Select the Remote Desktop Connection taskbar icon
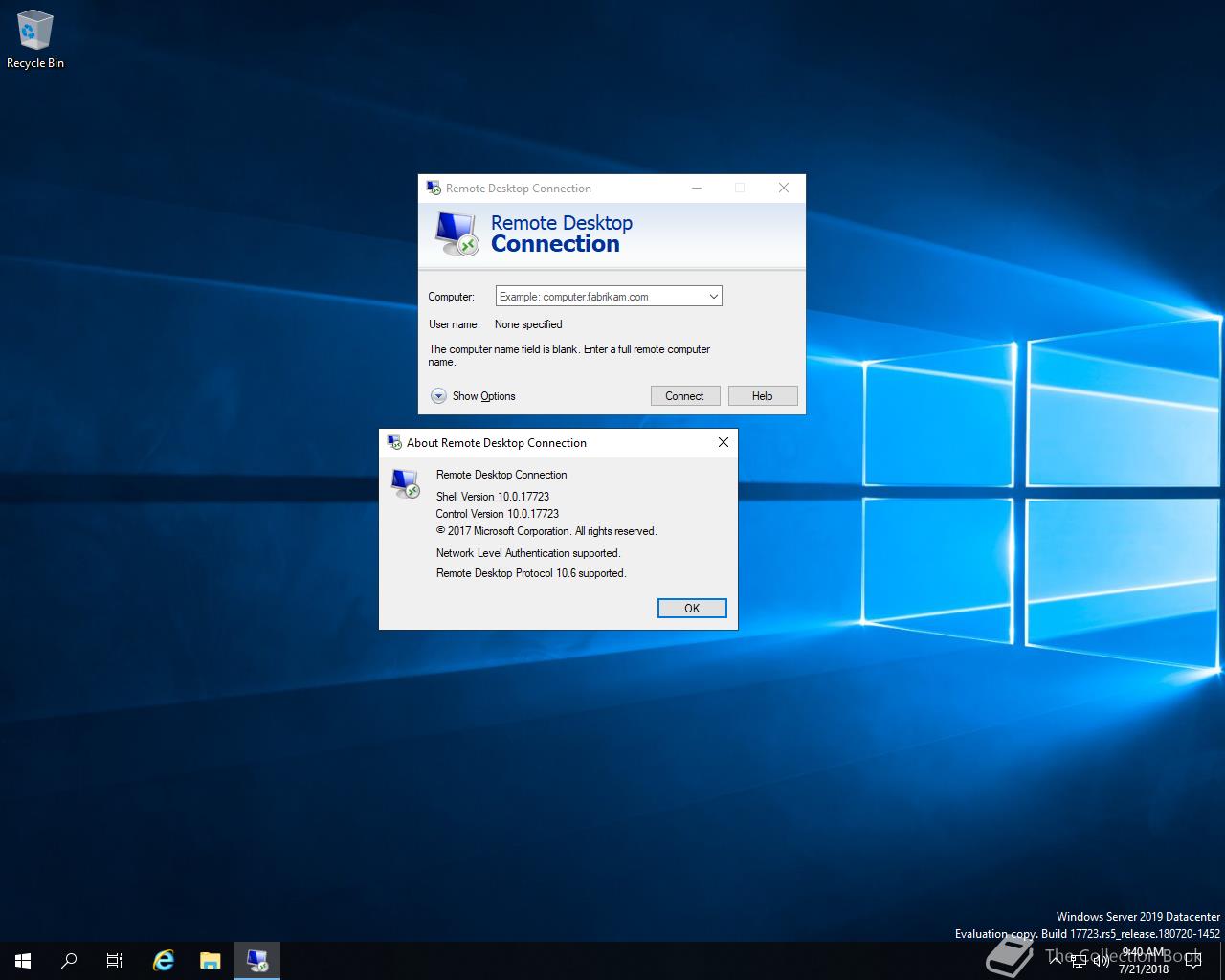Screen dimensions: 1225x980 (x=257, y=961)
